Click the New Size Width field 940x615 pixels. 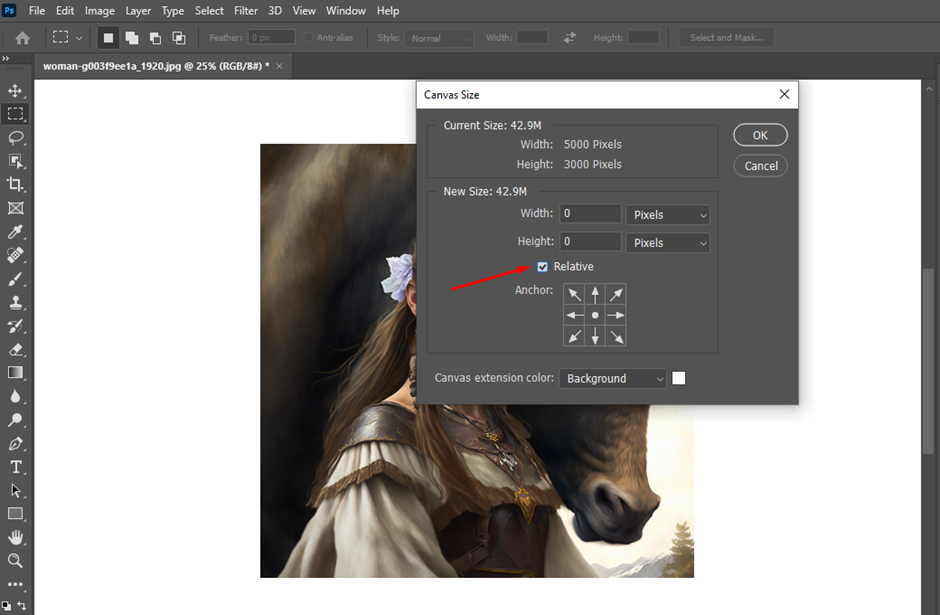590,213
